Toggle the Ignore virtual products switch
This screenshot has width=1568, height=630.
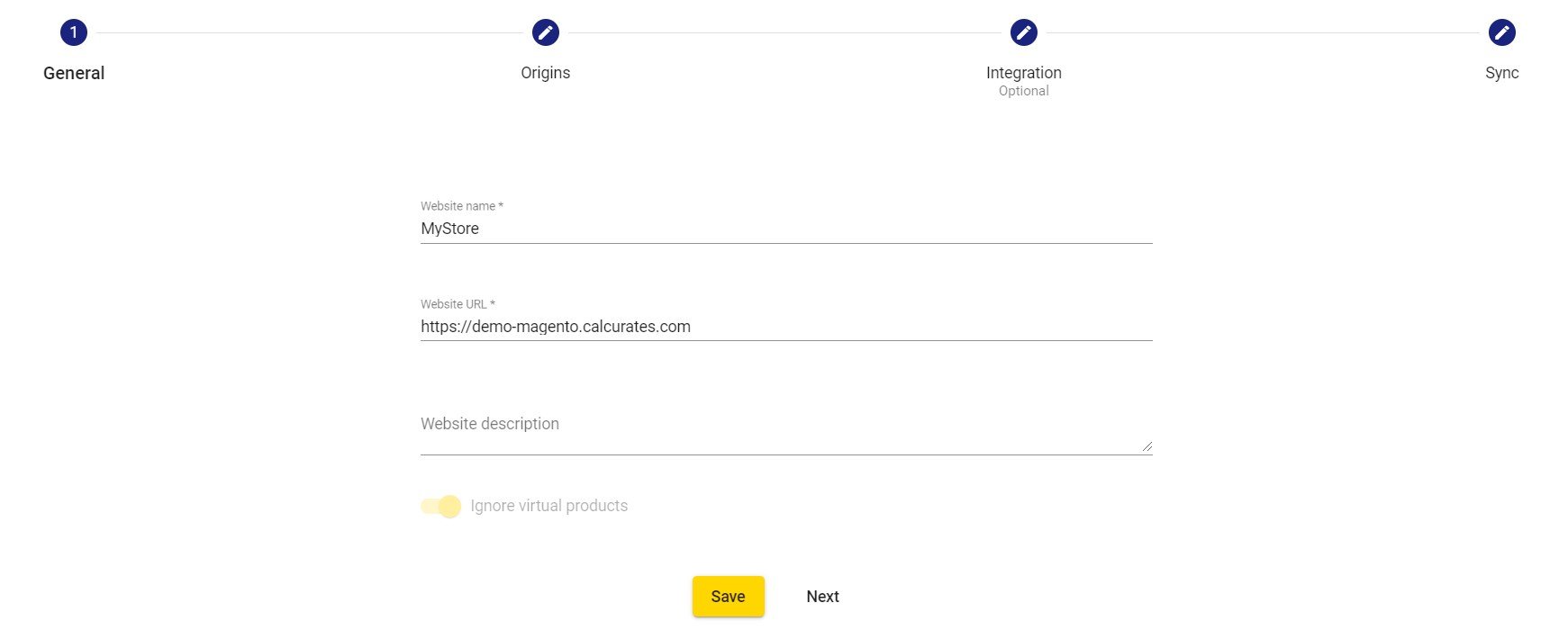point(440,506)
